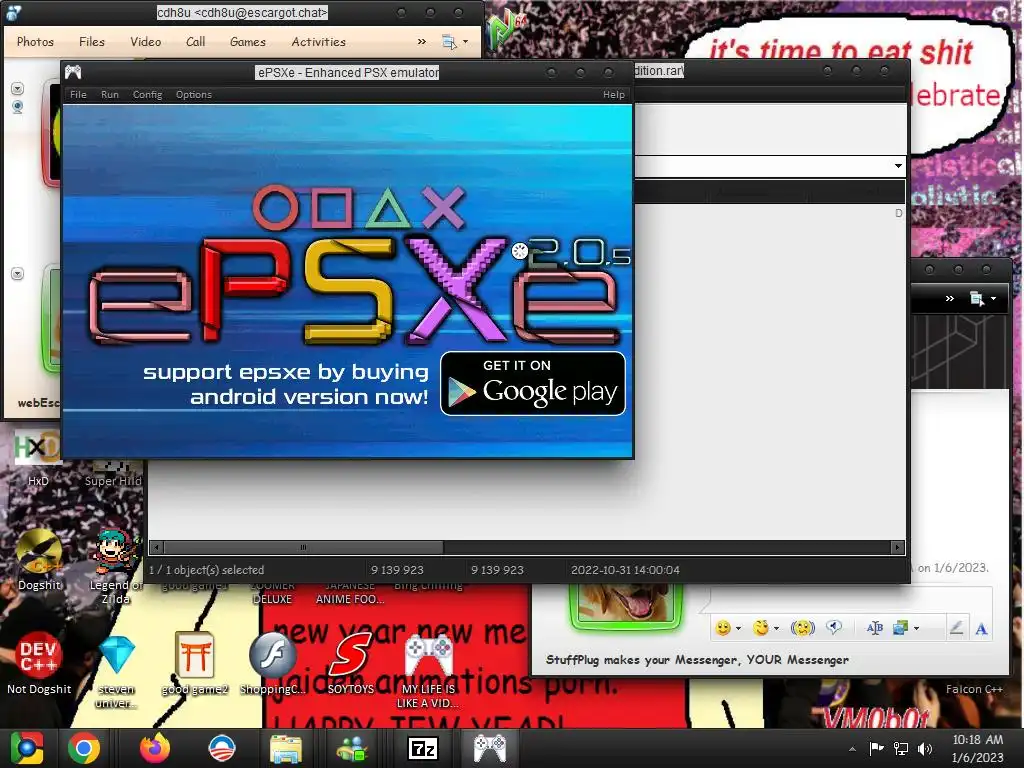Select the steven univer diamond desktop icon

pos(116,671)
